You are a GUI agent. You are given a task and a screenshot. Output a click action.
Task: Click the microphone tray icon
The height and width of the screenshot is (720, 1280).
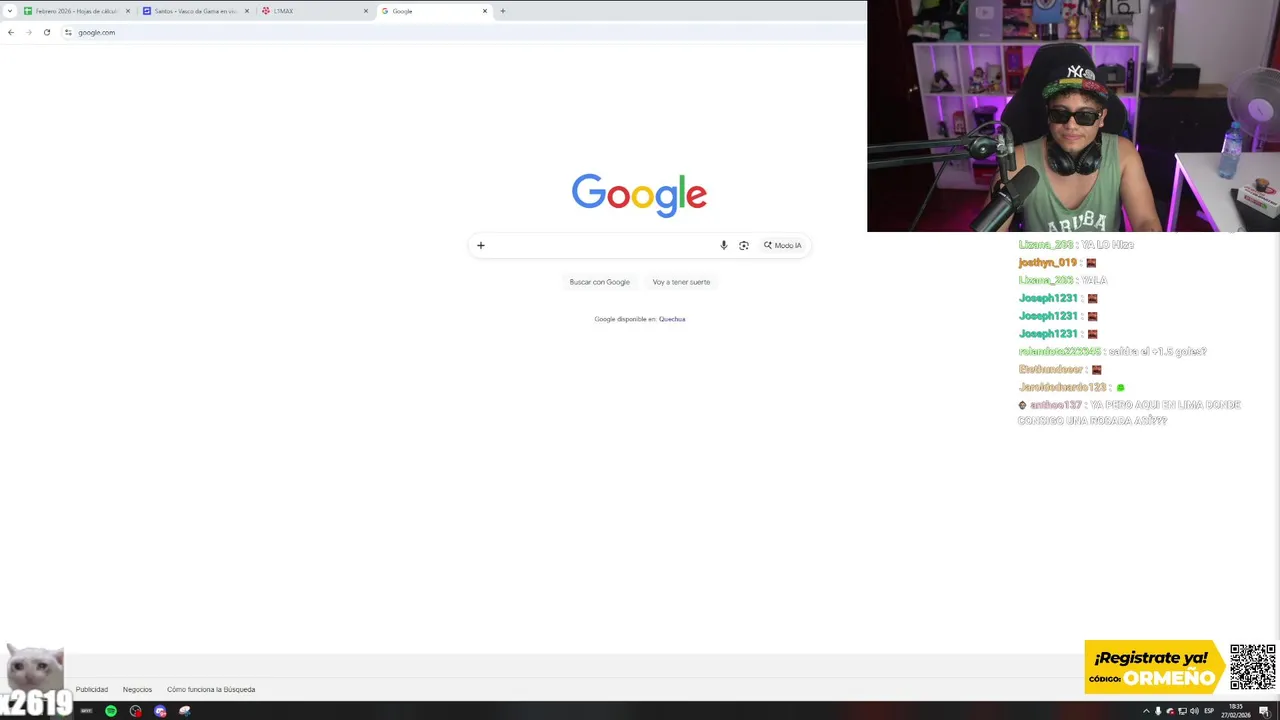[x=1158, y=711]
